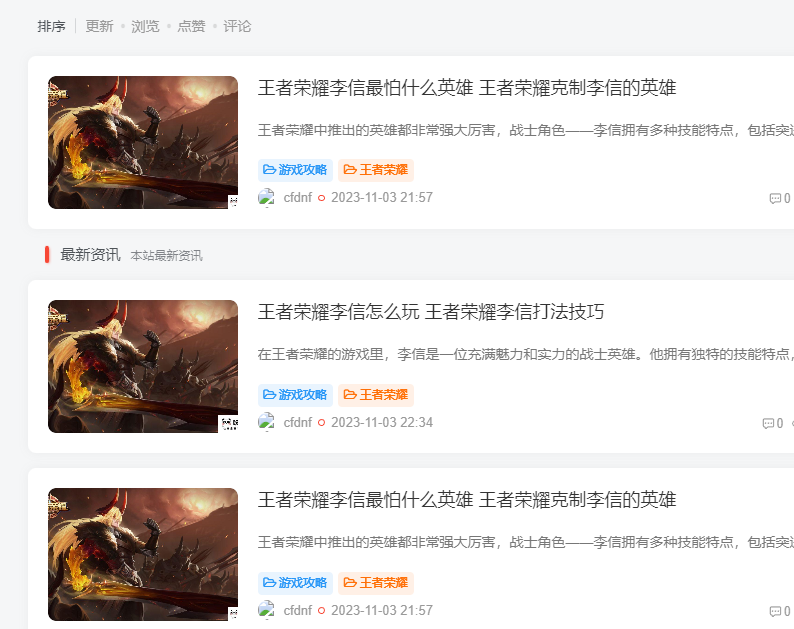Sort articles by 浏览
This screenshot has height=629, width=794.
[x=145, y=26]
